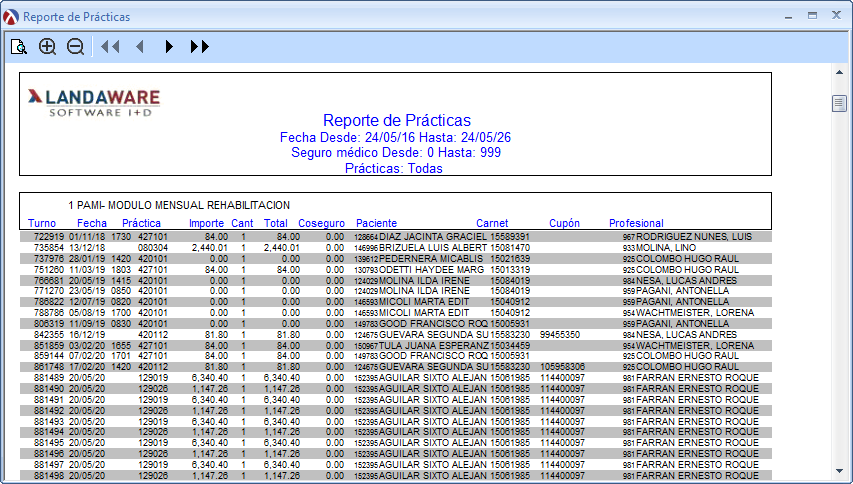
Task: Select turno 881489
Action: tap(49, 378)
